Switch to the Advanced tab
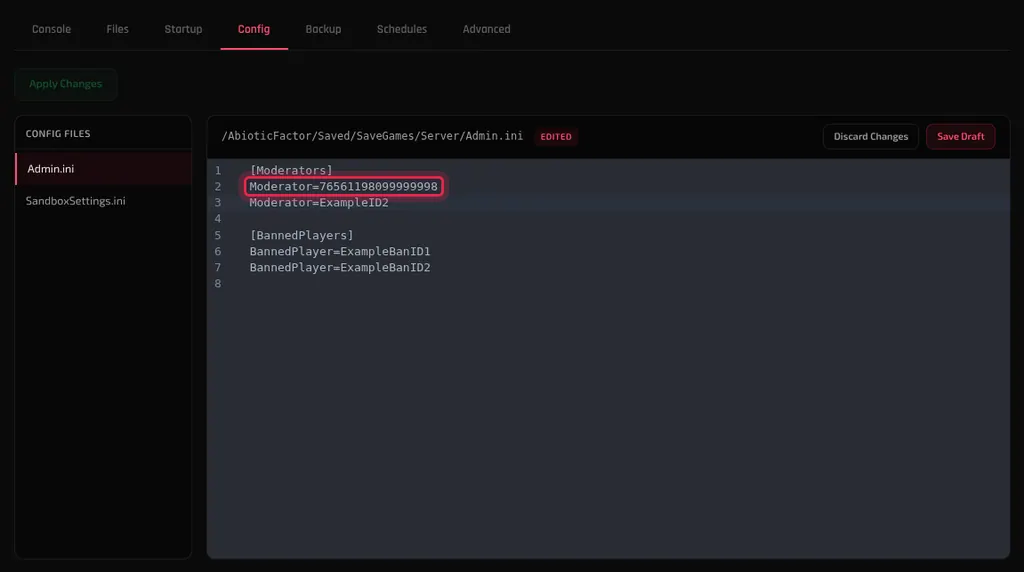Viewport: 1024px width, 572px height. pos(487,29)
